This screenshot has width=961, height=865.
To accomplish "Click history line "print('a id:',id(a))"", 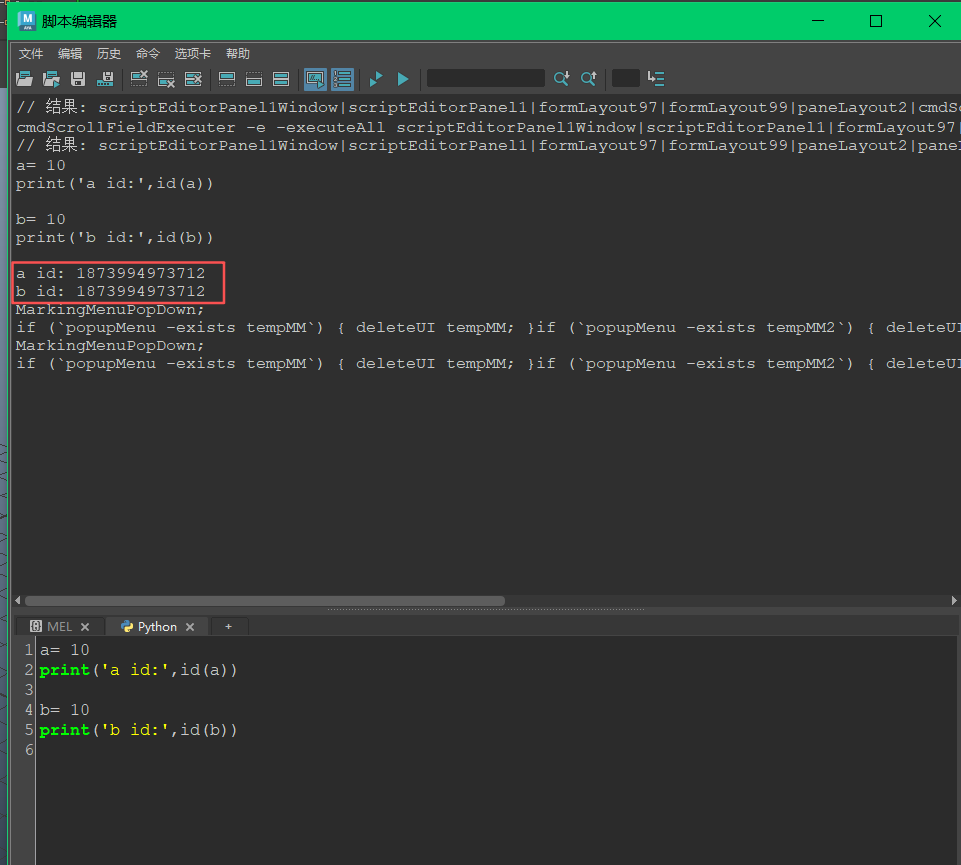I will 114,183.
